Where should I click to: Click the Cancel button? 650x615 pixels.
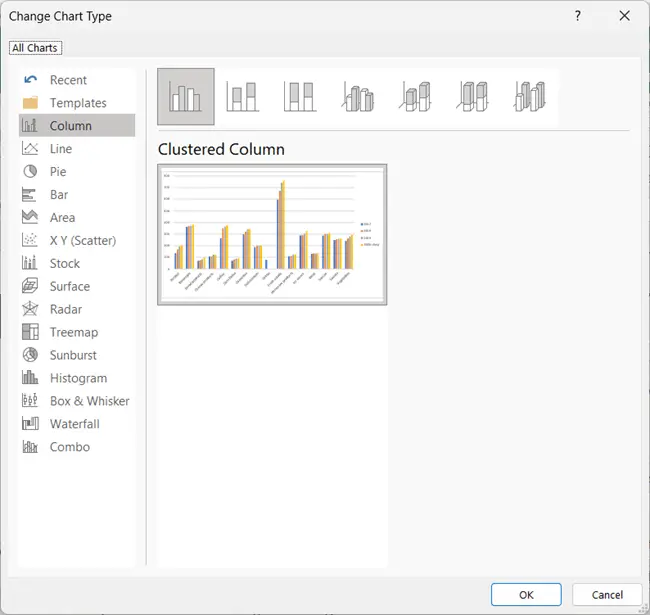(607, 595)
